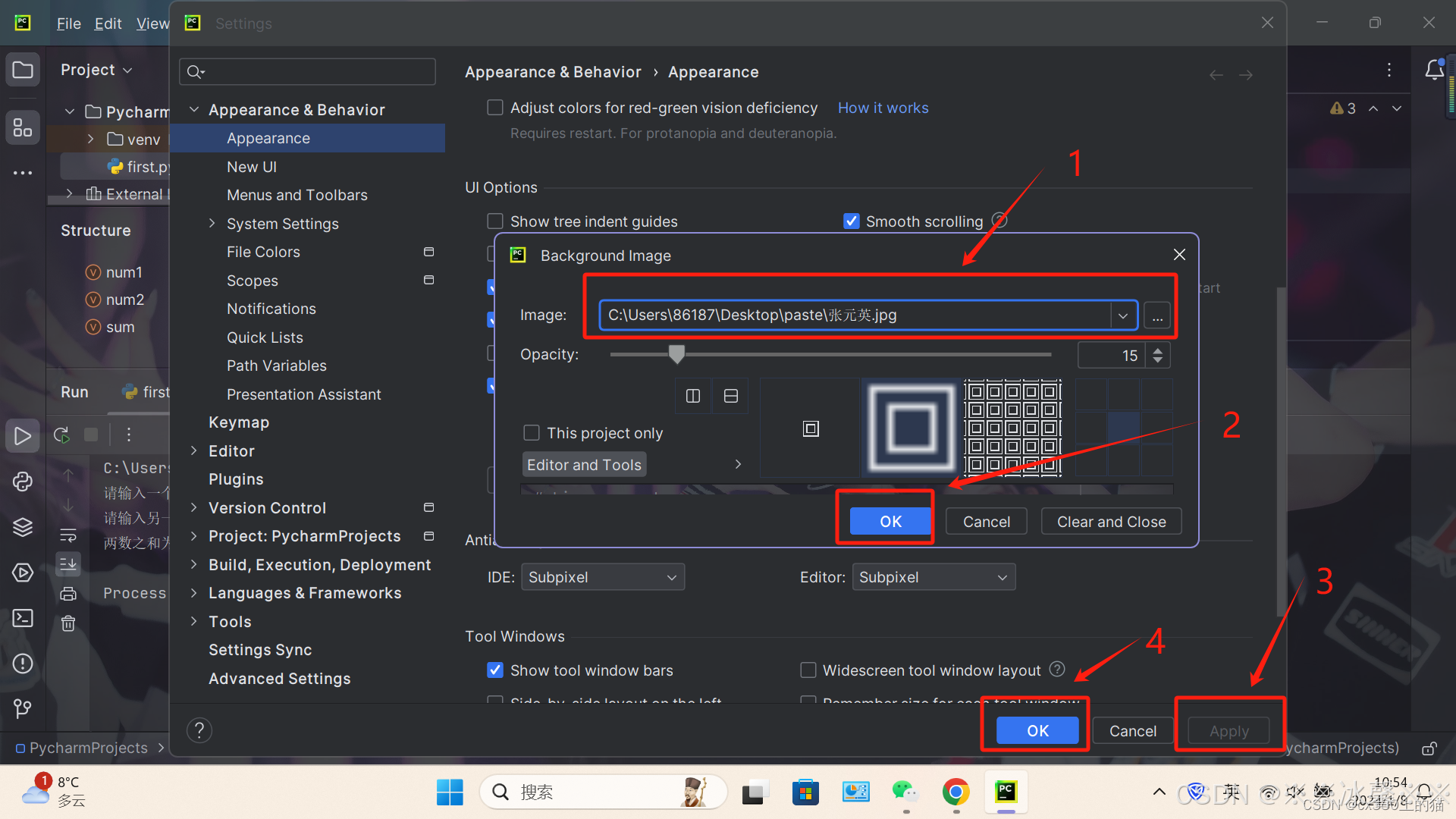This screenshot has width=1456, height=819.
Task: Open the IDE antialiasing Subpixel dropdown
Action: 603,577
